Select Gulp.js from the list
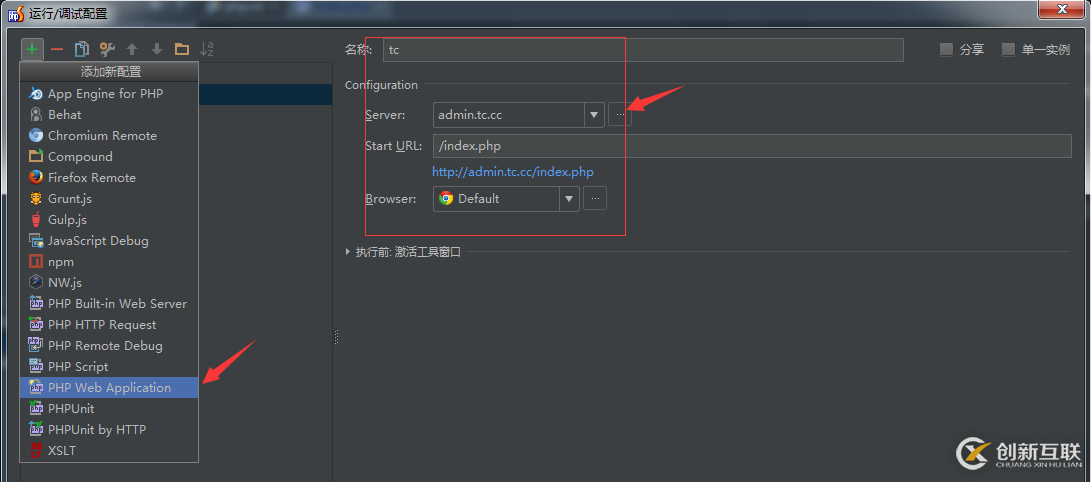The image size is (1091, 482). point(109,220)
